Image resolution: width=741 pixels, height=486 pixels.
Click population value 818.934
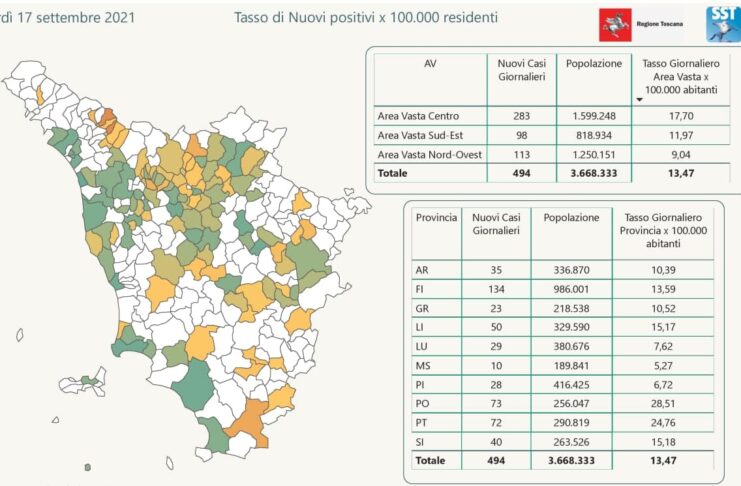(x=594, y=135)
